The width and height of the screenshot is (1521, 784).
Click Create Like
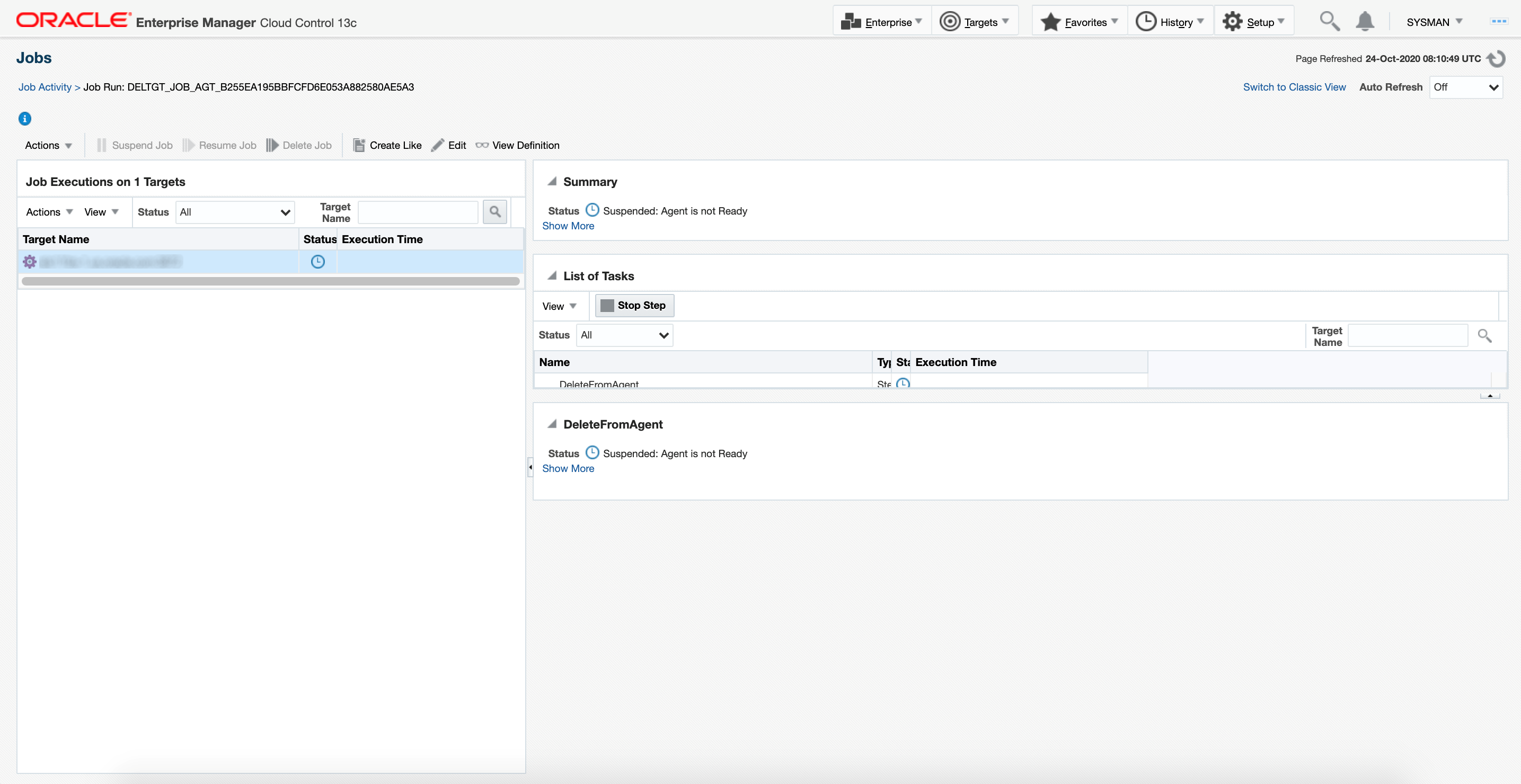tap(387, 145)
